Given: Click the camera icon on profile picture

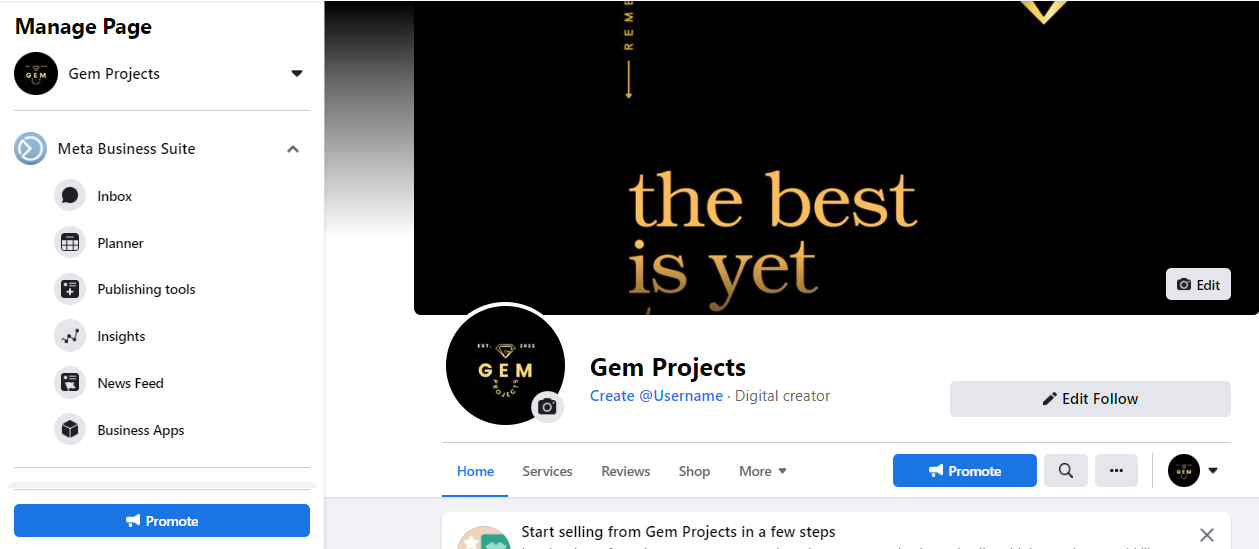Looking at the screenshot, I should [x=547, y=407].
